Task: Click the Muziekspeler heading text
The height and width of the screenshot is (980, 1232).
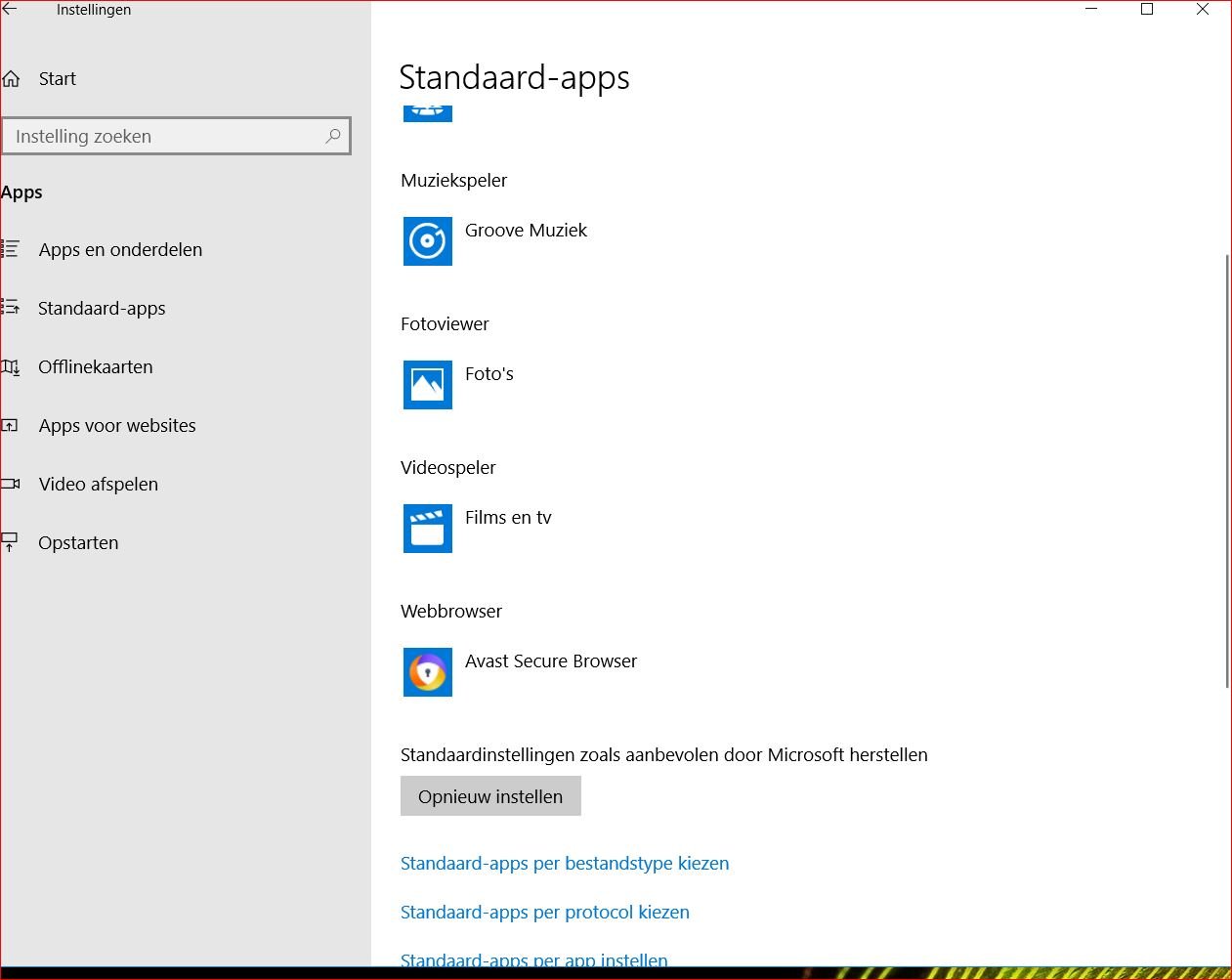Action: click(x=453, y=180)
